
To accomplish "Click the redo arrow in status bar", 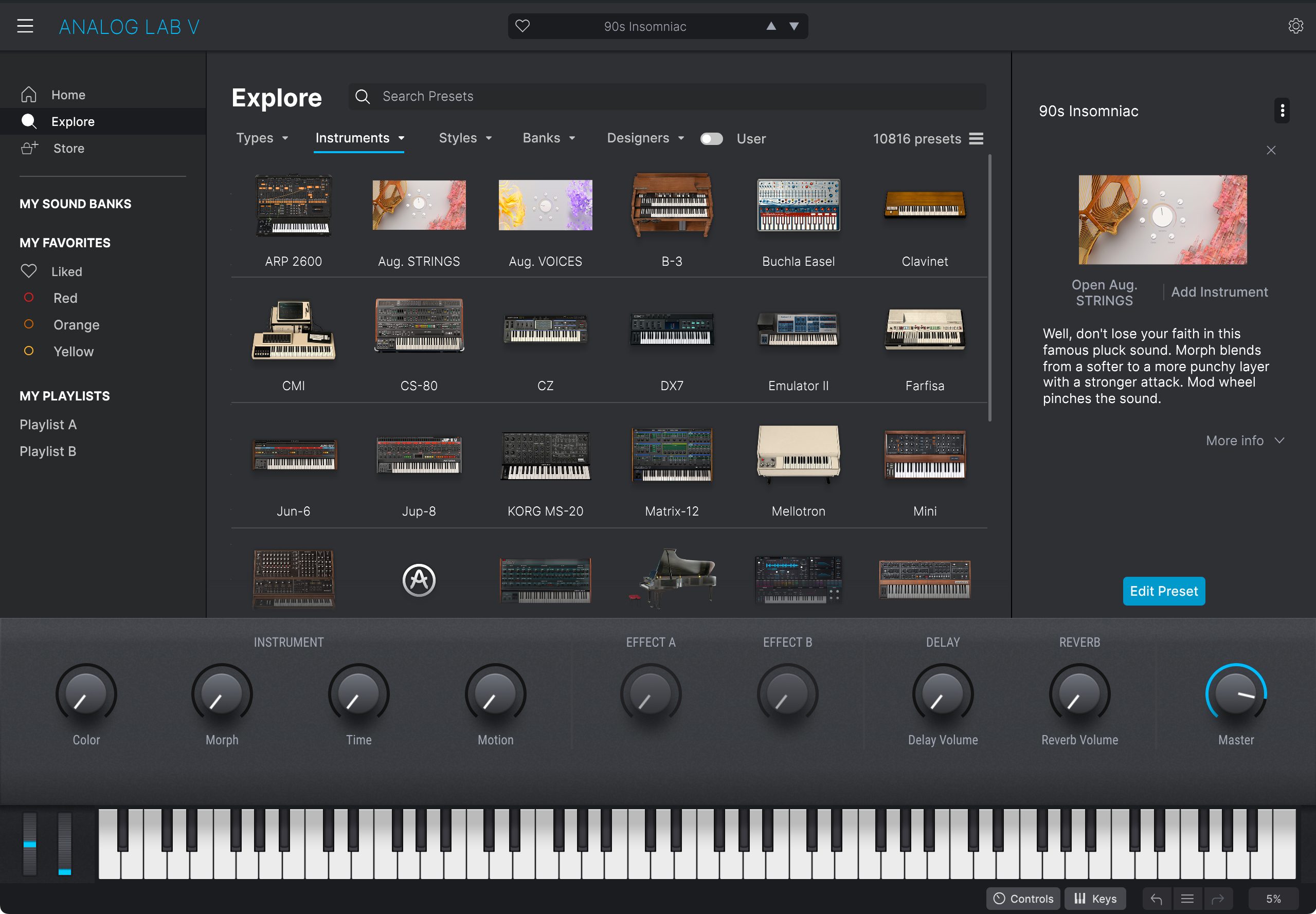I will tap(1218, 899).
